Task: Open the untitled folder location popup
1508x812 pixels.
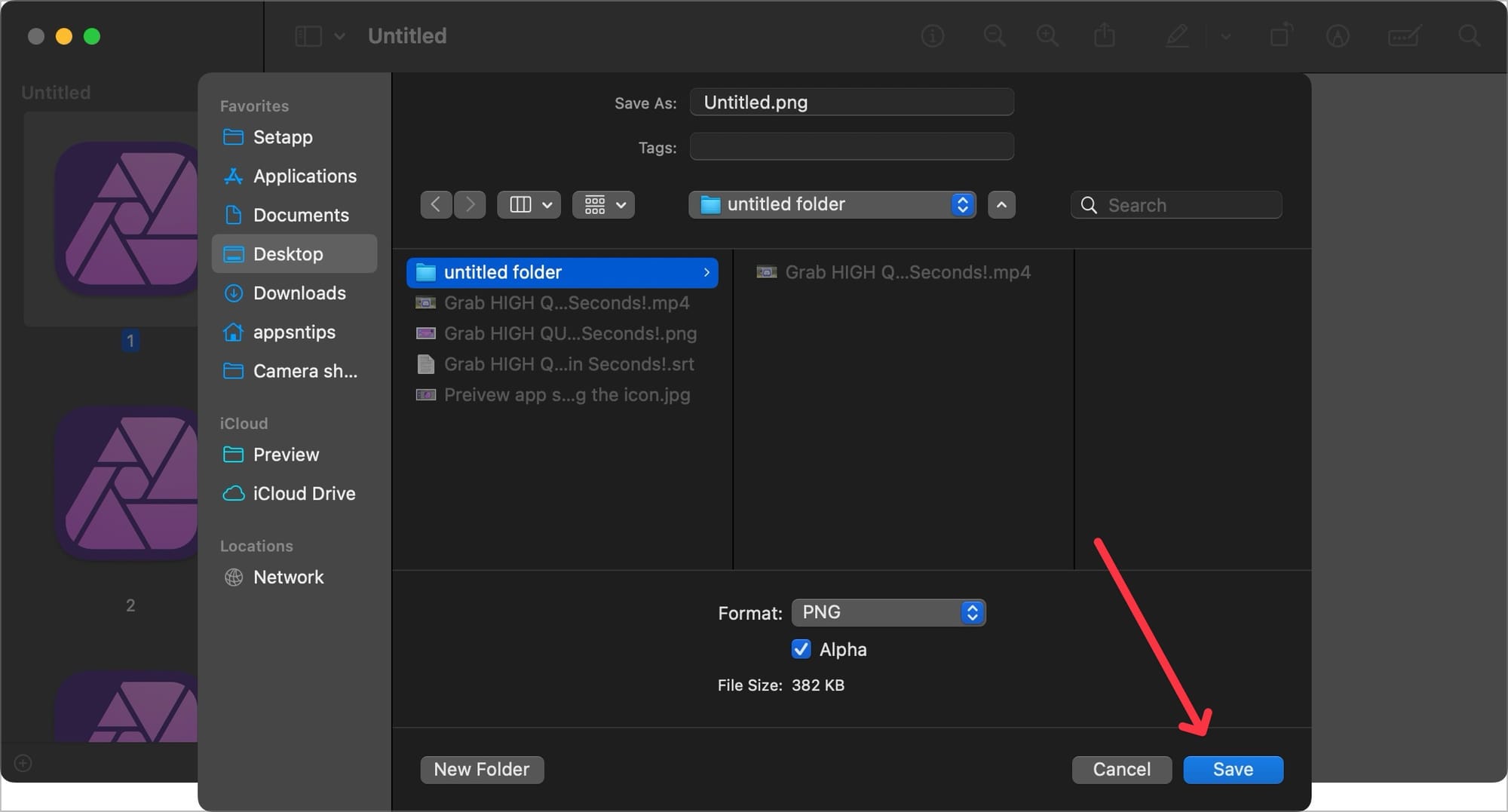Action: pyautogui.click(x=832, y=204)
